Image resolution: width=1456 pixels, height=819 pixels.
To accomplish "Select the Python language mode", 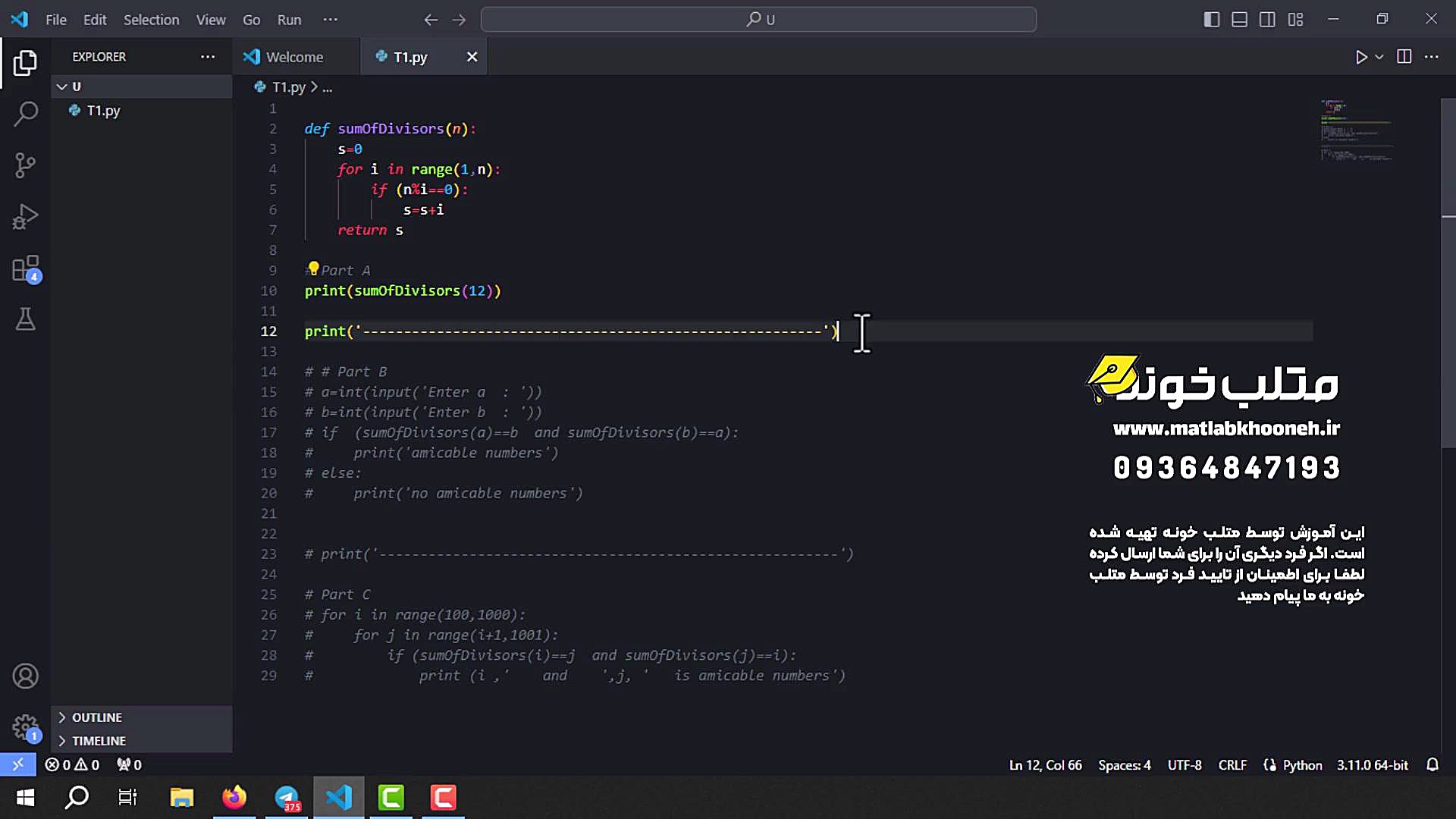I will 1302,765.
